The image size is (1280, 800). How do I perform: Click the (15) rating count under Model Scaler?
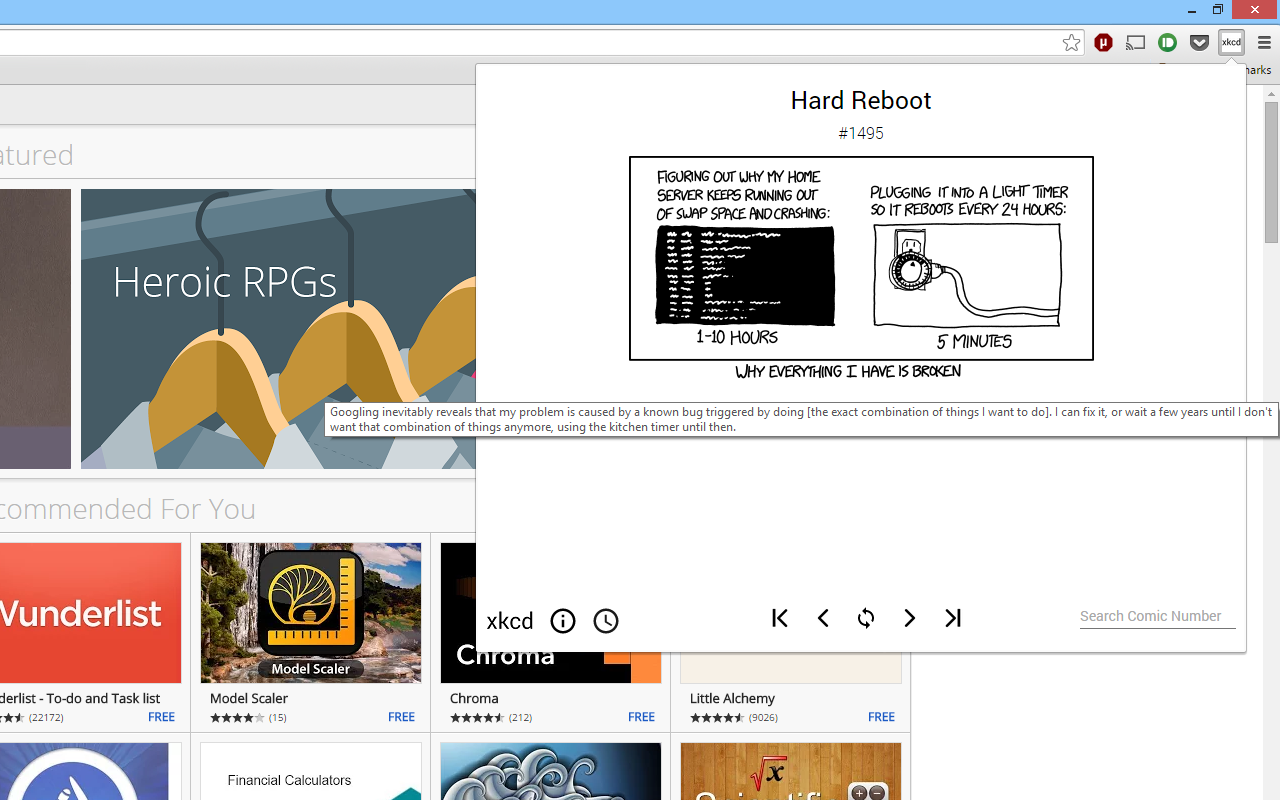[x=277, y=717]
